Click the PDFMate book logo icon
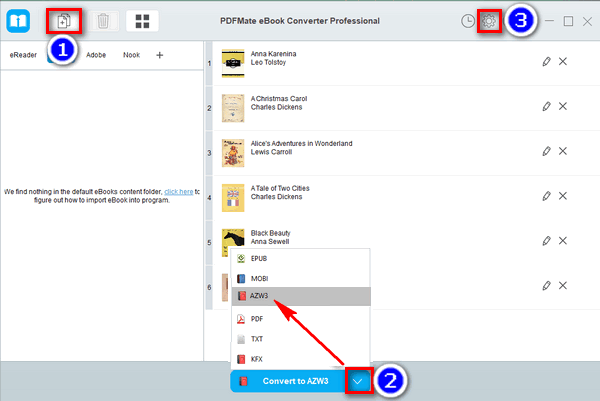The height and width of the screenshot is (401, 600). coord(18,21)
